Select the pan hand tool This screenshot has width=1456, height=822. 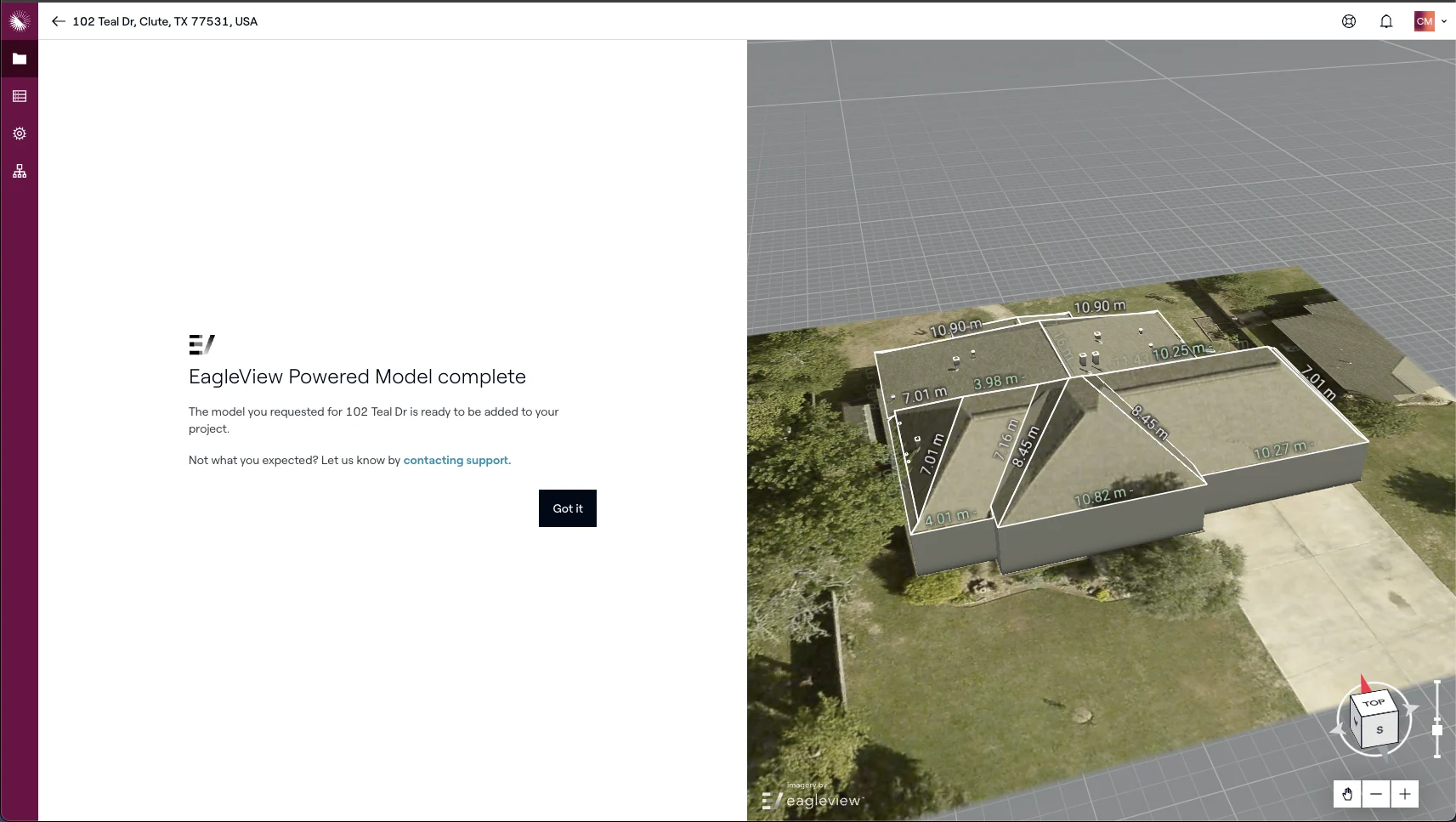[1347, 794]
